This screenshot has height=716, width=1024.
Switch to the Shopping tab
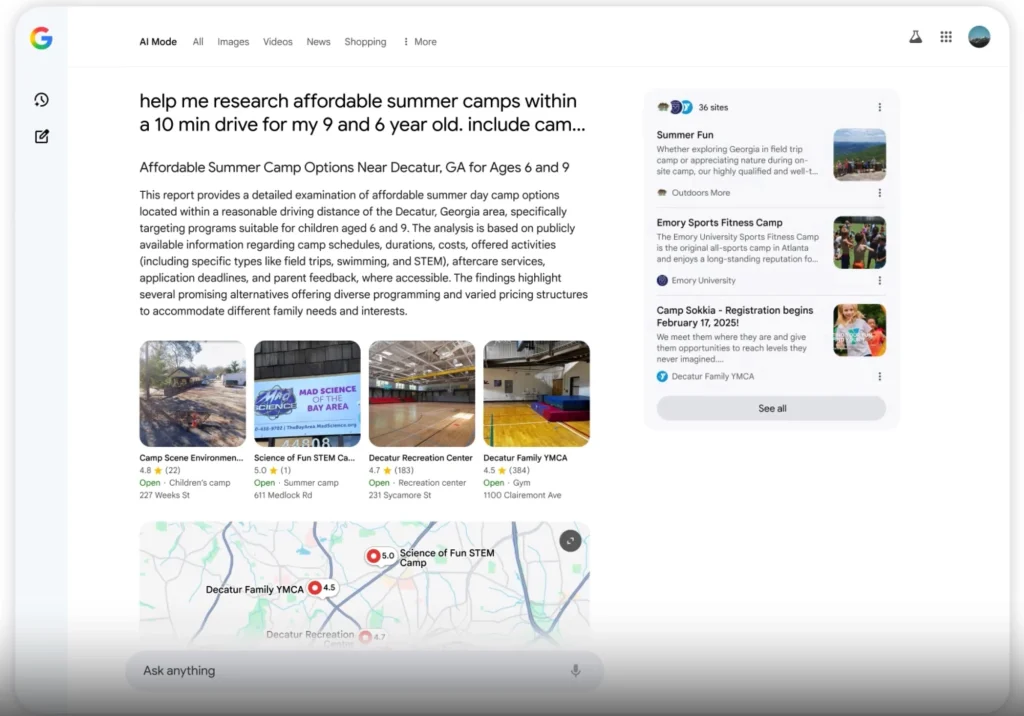365,42
